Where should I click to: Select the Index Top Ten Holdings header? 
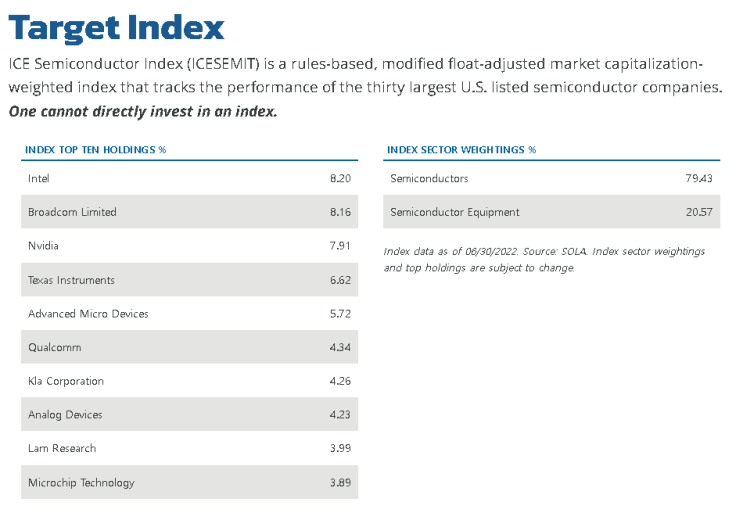[x=95, y=150]
